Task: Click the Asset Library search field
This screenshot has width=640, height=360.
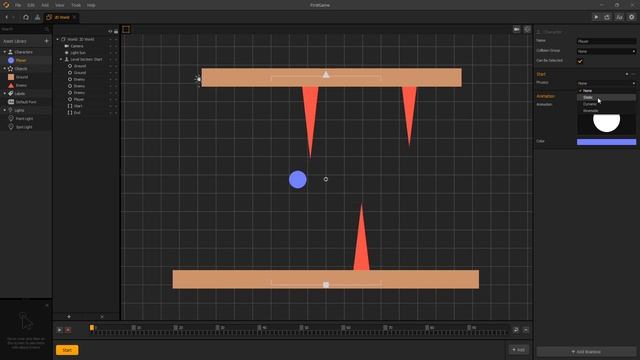Action: click(x=24, y=29)
